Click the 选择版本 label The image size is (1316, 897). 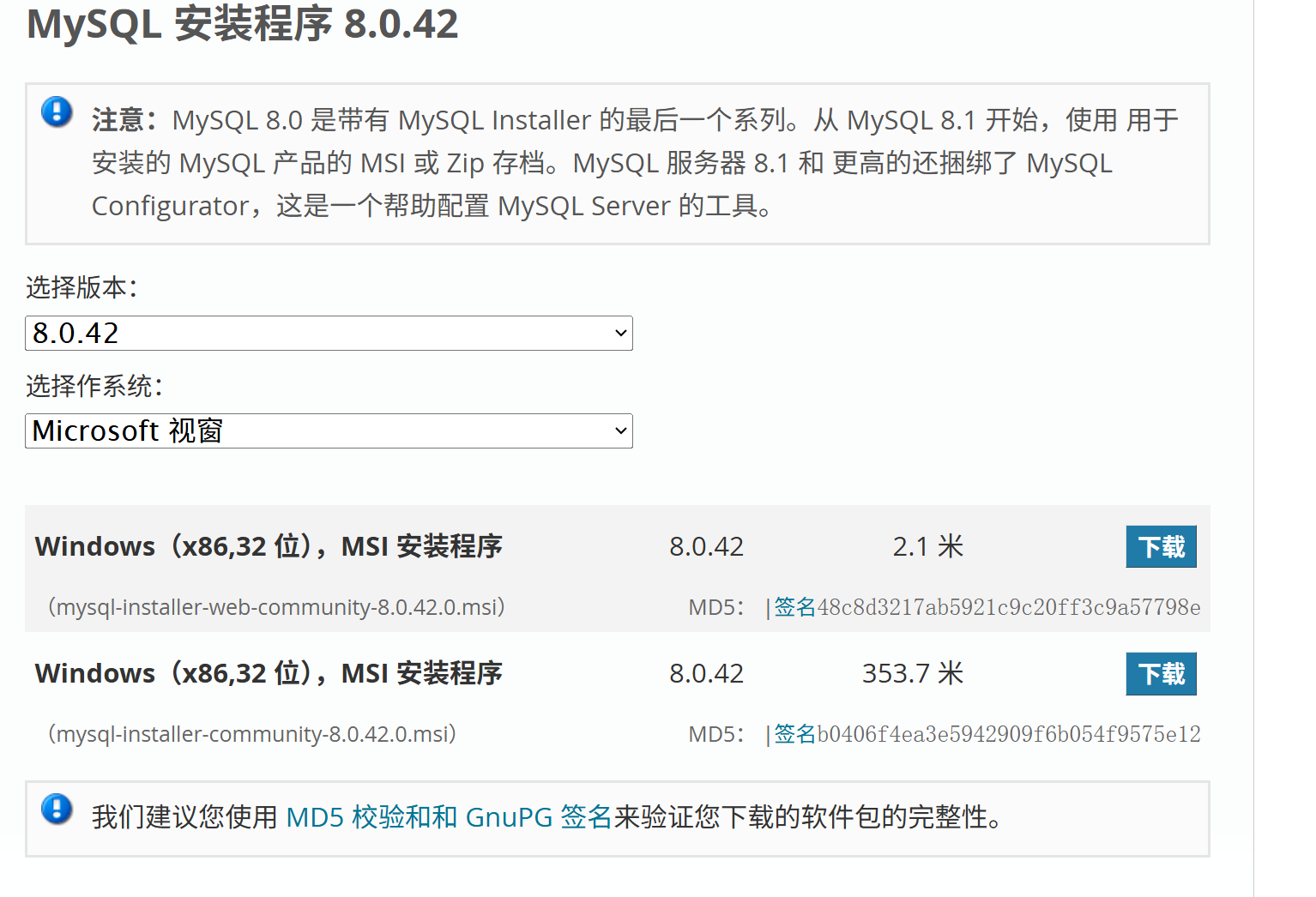tap(81, 287)
